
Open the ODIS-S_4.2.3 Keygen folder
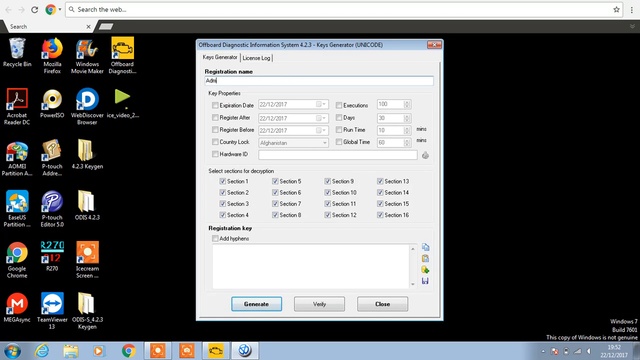coord(87,311)
